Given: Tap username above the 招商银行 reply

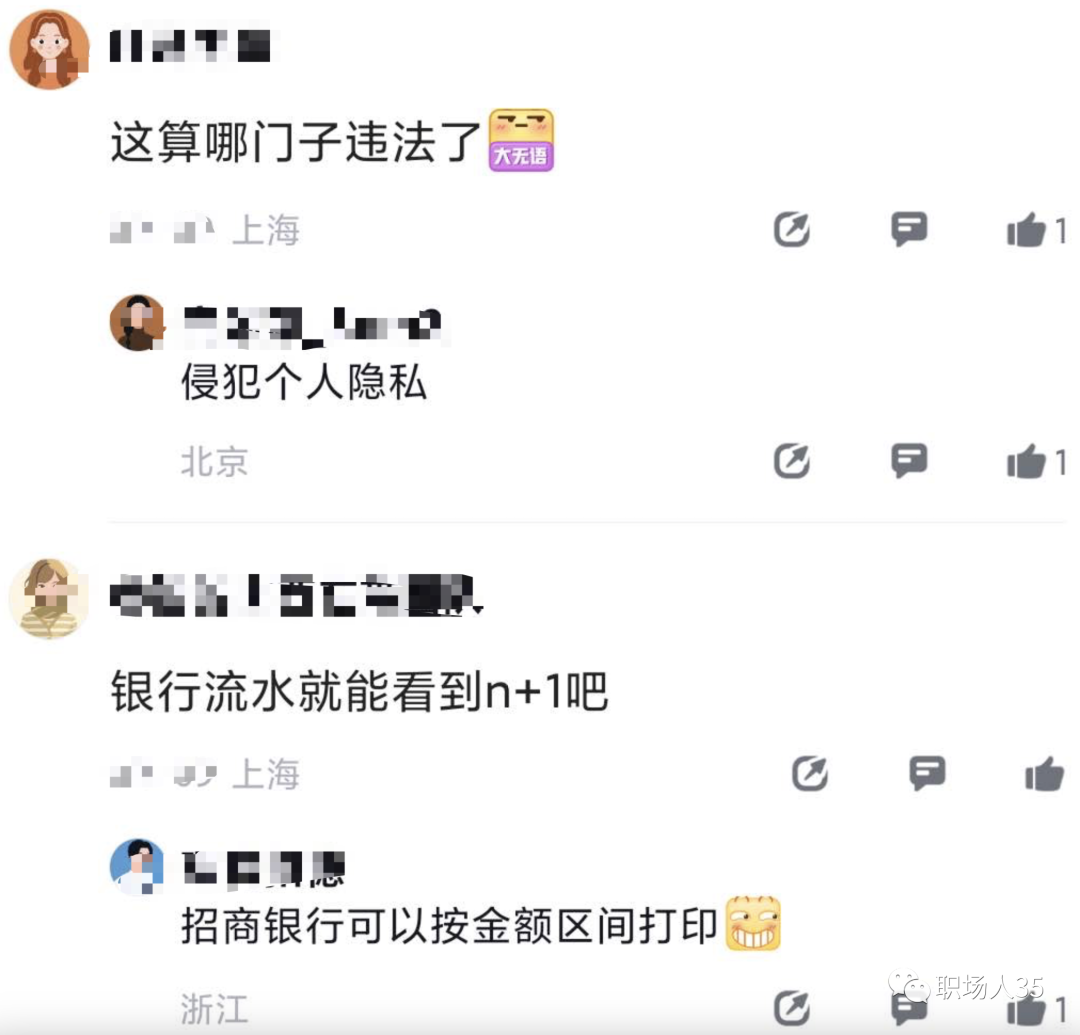Looking at the screenshot, I should tap(264, 868).
